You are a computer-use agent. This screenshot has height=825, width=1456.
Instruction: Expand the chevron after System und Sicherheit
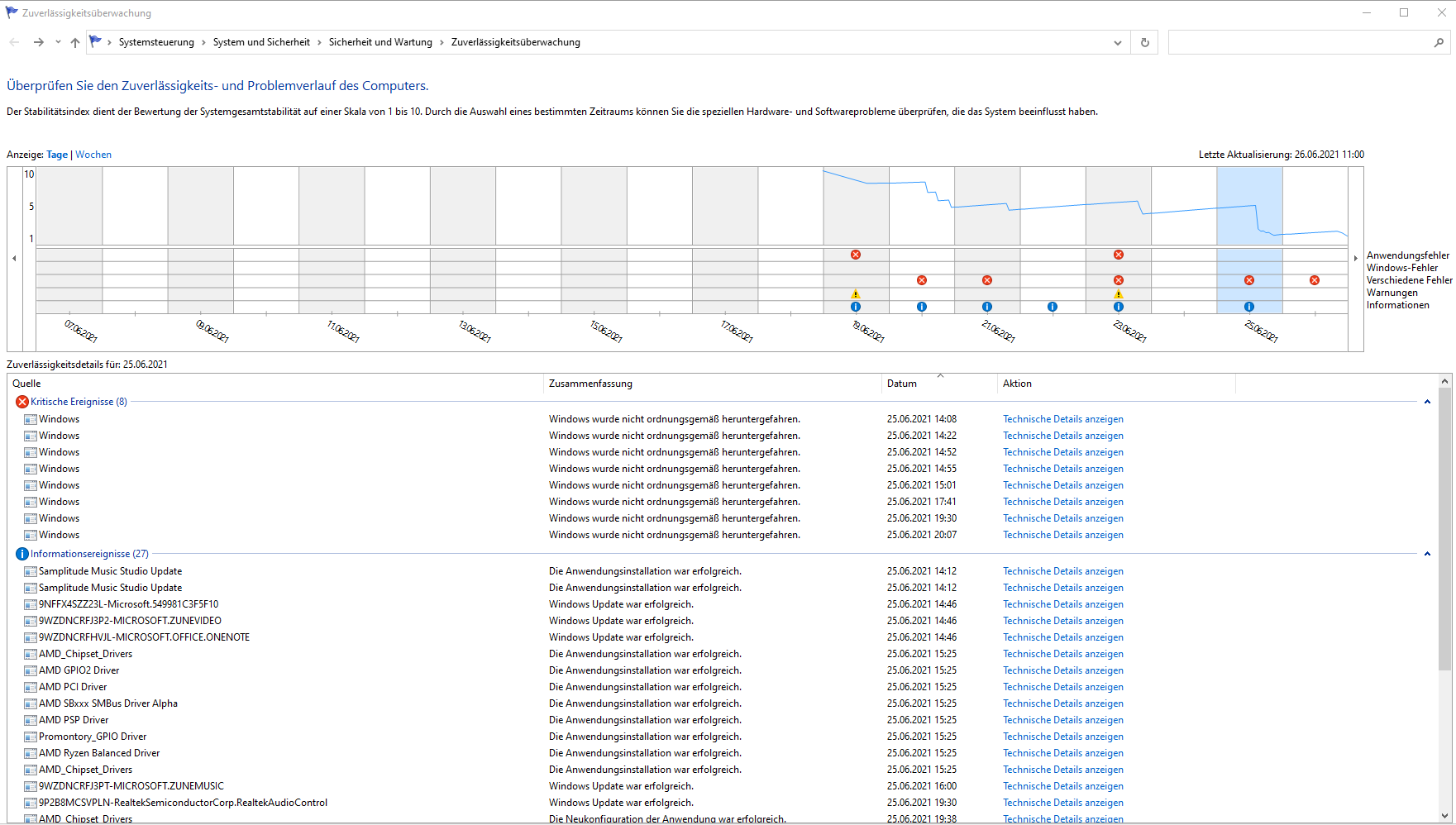pyautogui.click(x=319, y=42)
